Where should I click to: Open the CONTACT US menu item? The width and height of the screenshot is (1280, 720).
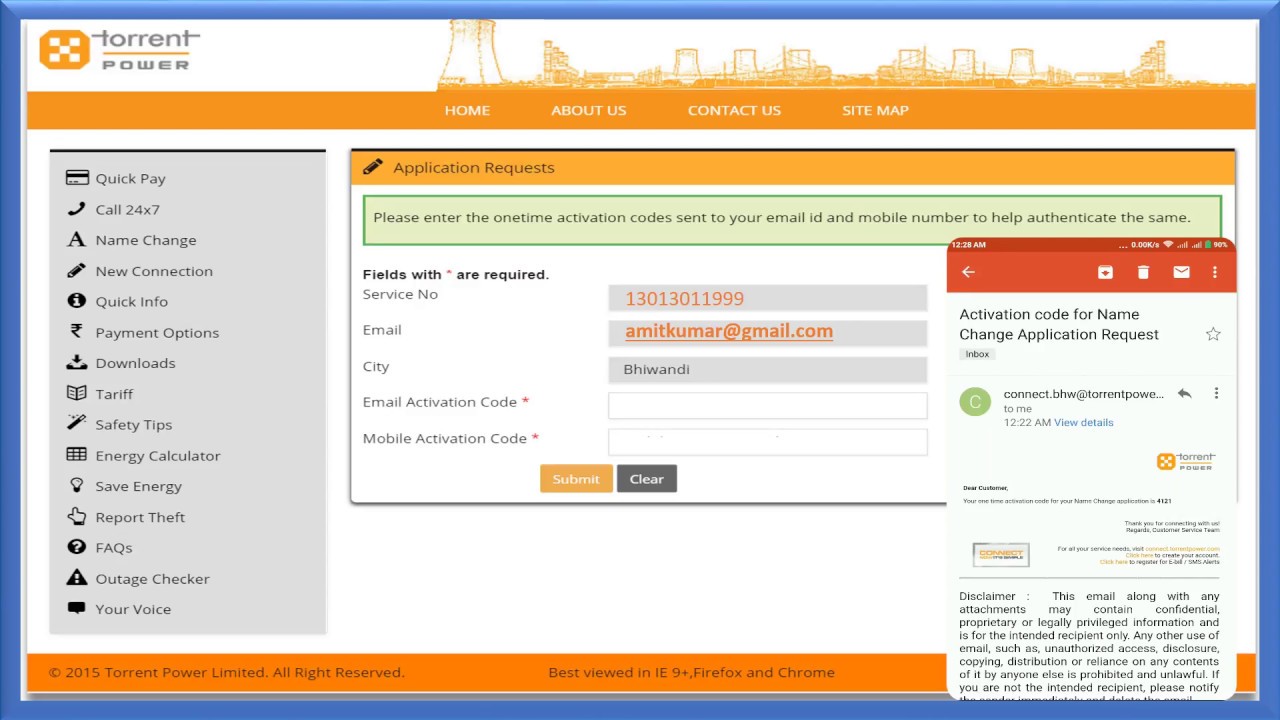tap(734, 110)
